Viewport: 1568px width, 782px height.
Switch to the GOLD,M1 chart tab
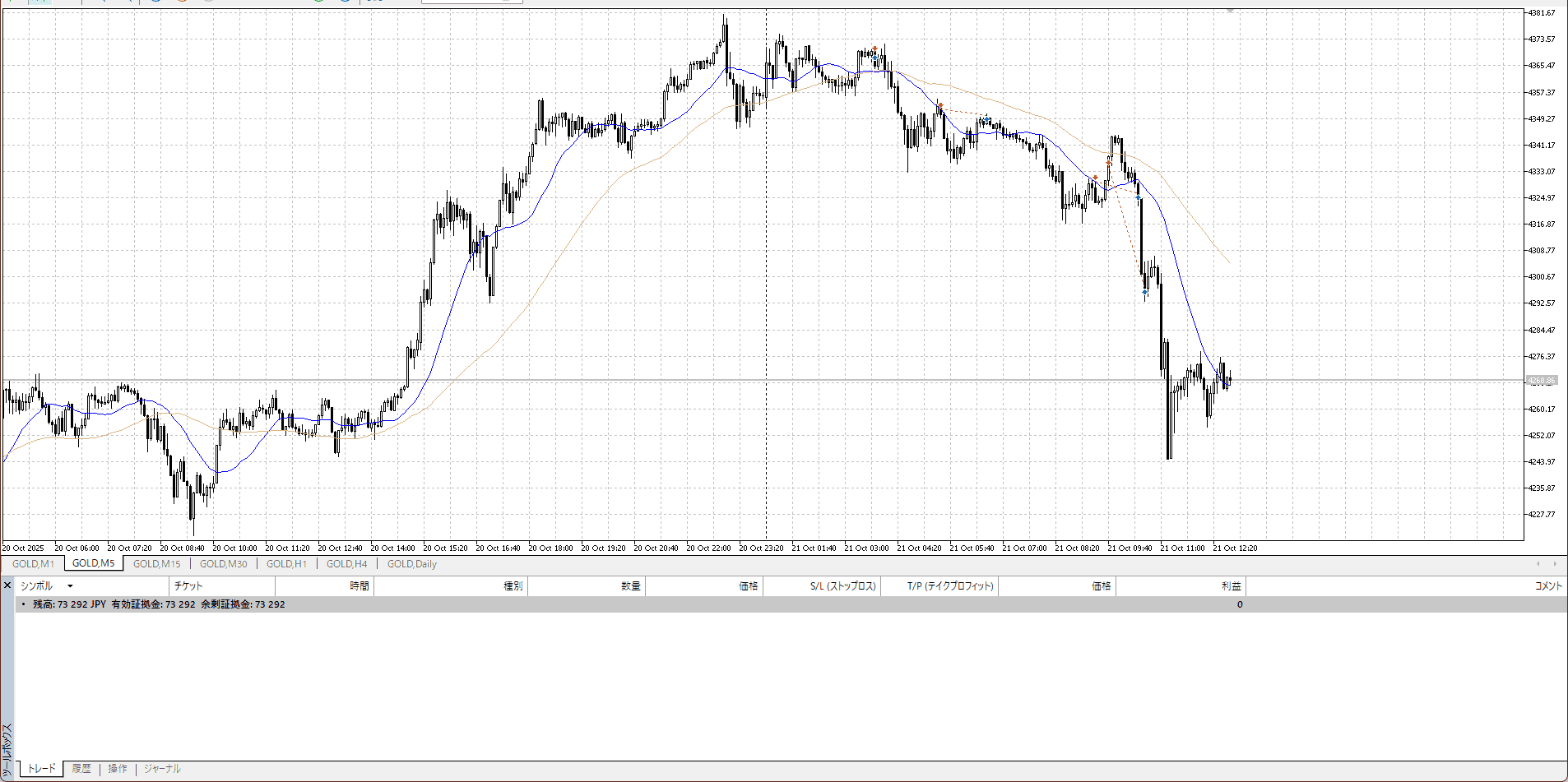tap(33, 564)
